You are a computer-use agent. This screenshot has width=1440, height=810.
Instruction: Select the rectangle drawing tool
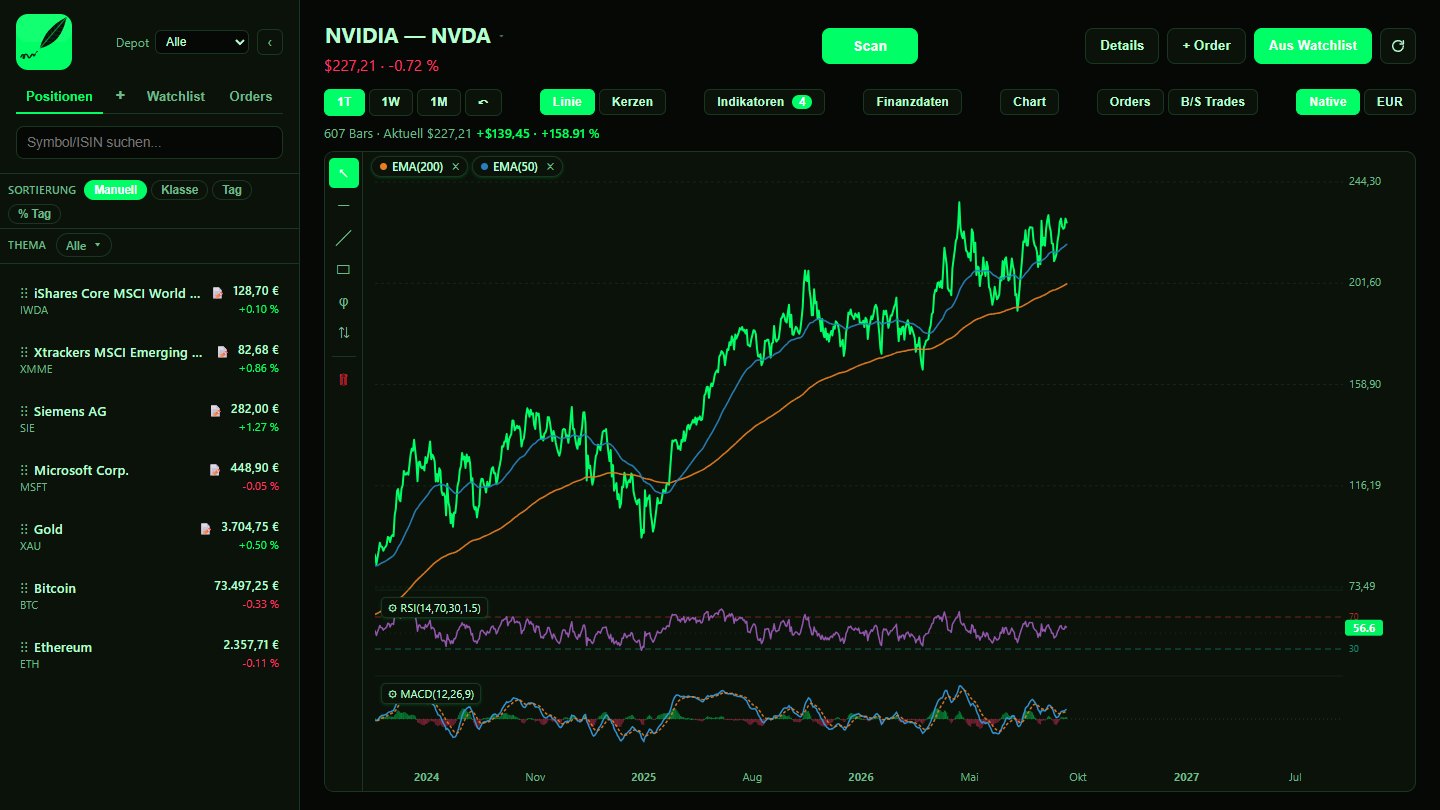point(343,269)
